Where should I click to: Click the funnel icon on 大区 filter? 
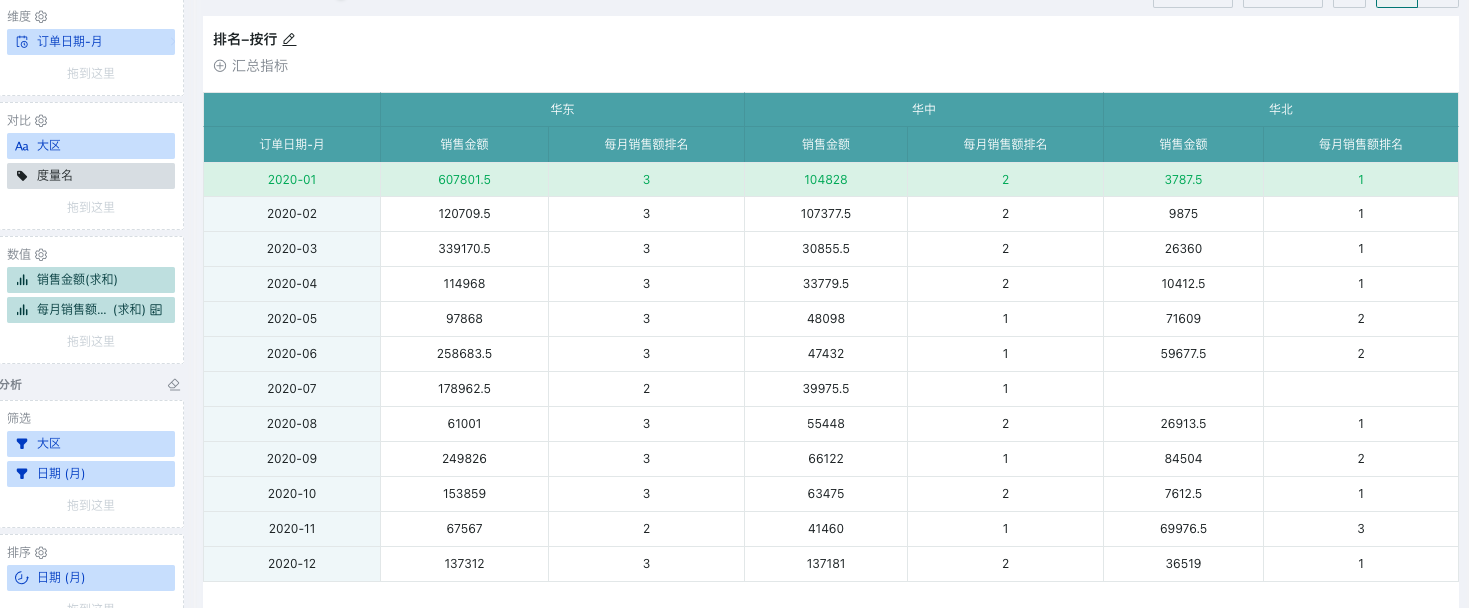(x=22, y=444)
